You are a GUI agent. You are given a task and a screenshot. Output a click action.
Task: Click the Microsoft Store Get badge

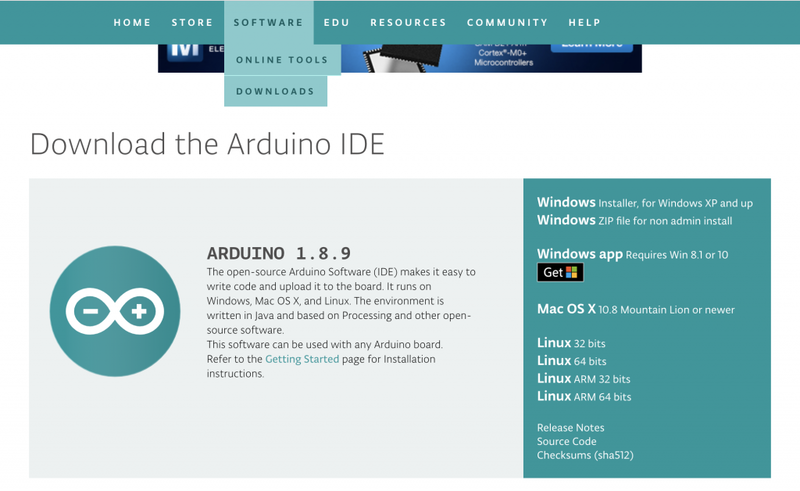(x=560, y=273)
